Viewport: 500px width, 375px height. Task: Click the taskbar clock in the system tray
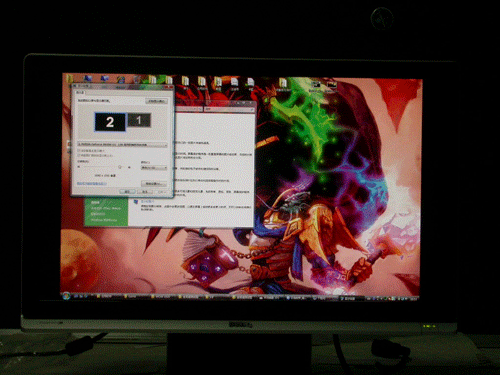coord(413,299)
